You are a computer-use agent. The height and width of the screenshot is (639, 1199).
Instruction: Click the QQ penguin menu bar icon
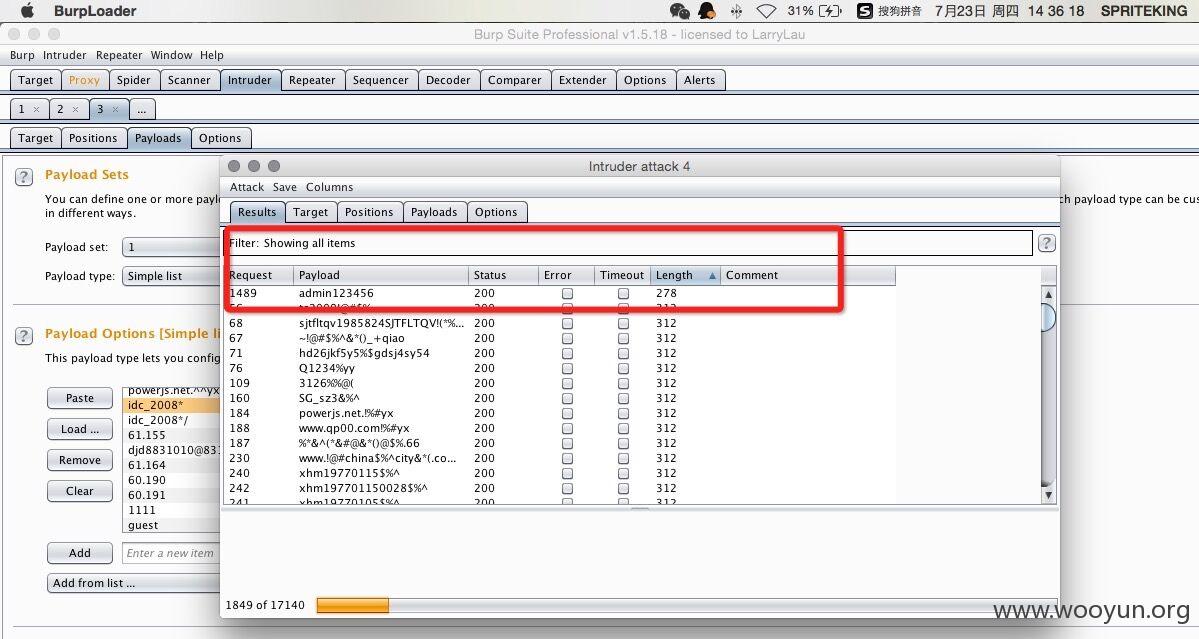pos(707,11)
